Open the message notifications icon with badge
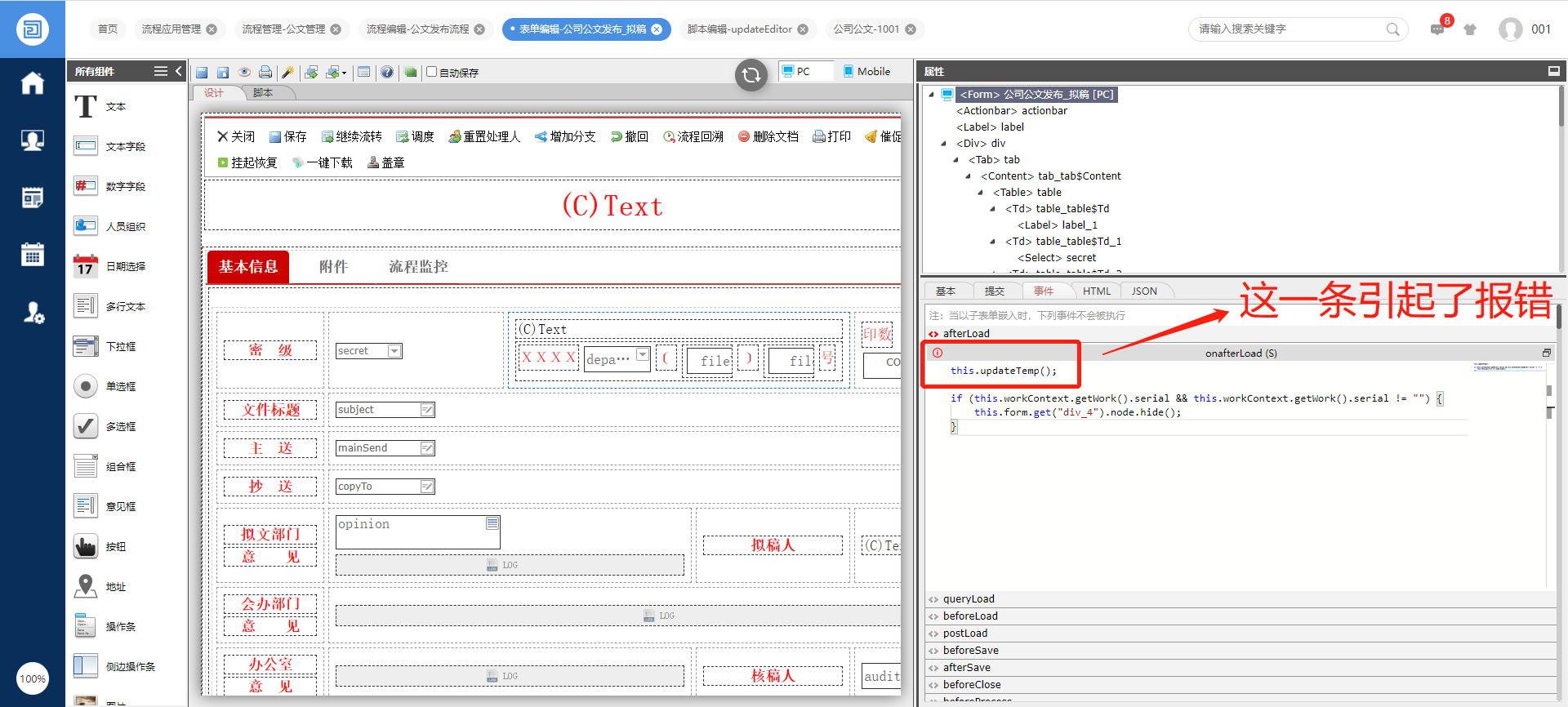 pyautogui.click(x=1437, y=29)
